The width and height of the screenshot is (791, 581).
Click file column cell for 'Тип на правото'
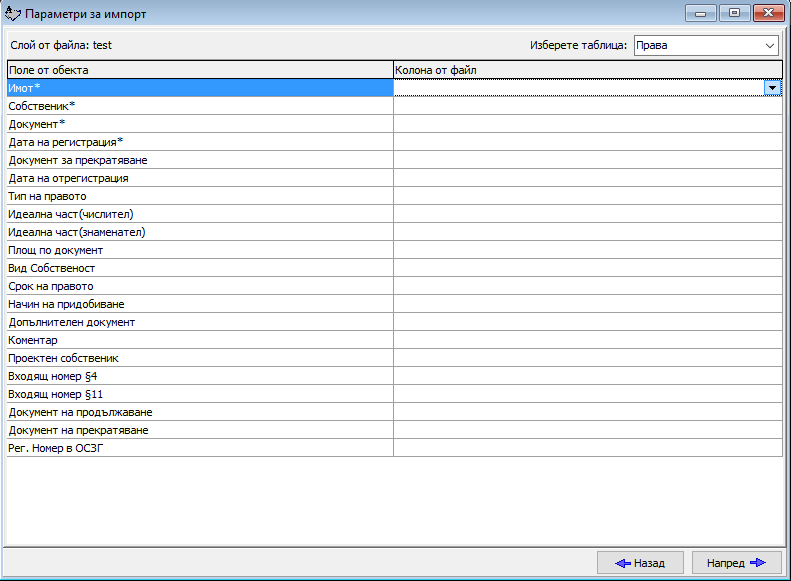coord(587,196)
